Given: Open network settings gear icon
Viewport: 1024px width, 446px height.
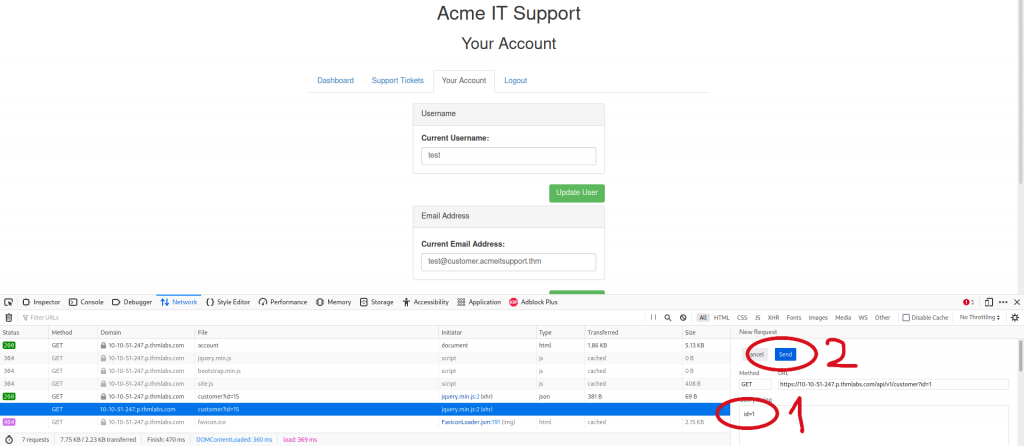Looking at the screenshot, I should coord(1014,317).
